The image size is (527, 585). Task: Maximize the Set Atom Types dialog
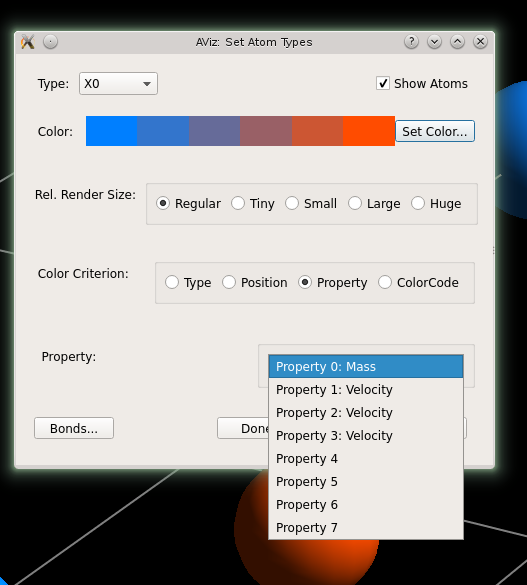coord(457,42)
